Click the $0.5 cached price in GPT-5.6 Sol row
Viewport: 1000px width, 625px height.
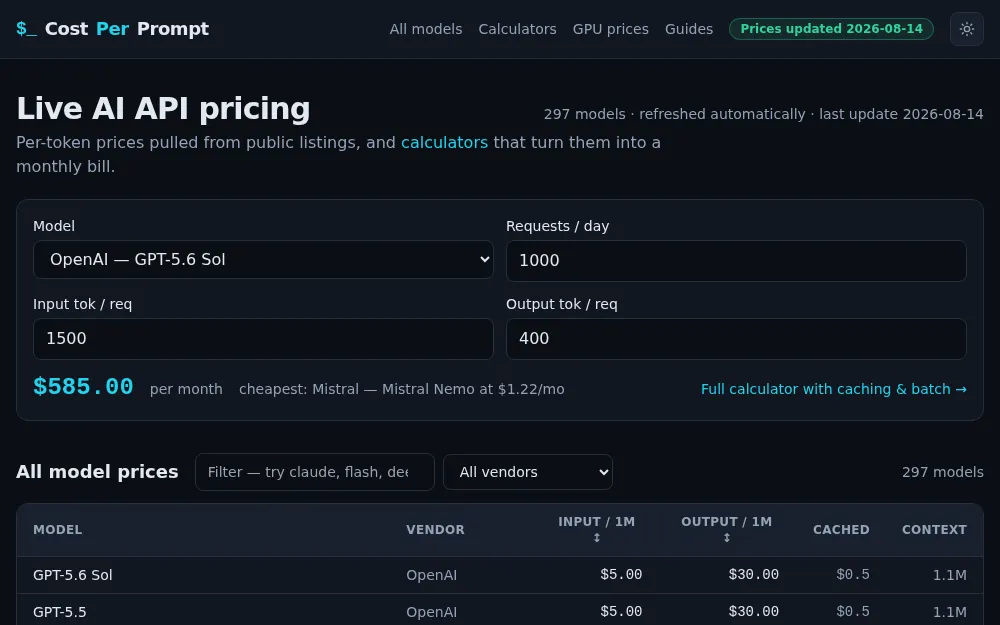(853, 575)
